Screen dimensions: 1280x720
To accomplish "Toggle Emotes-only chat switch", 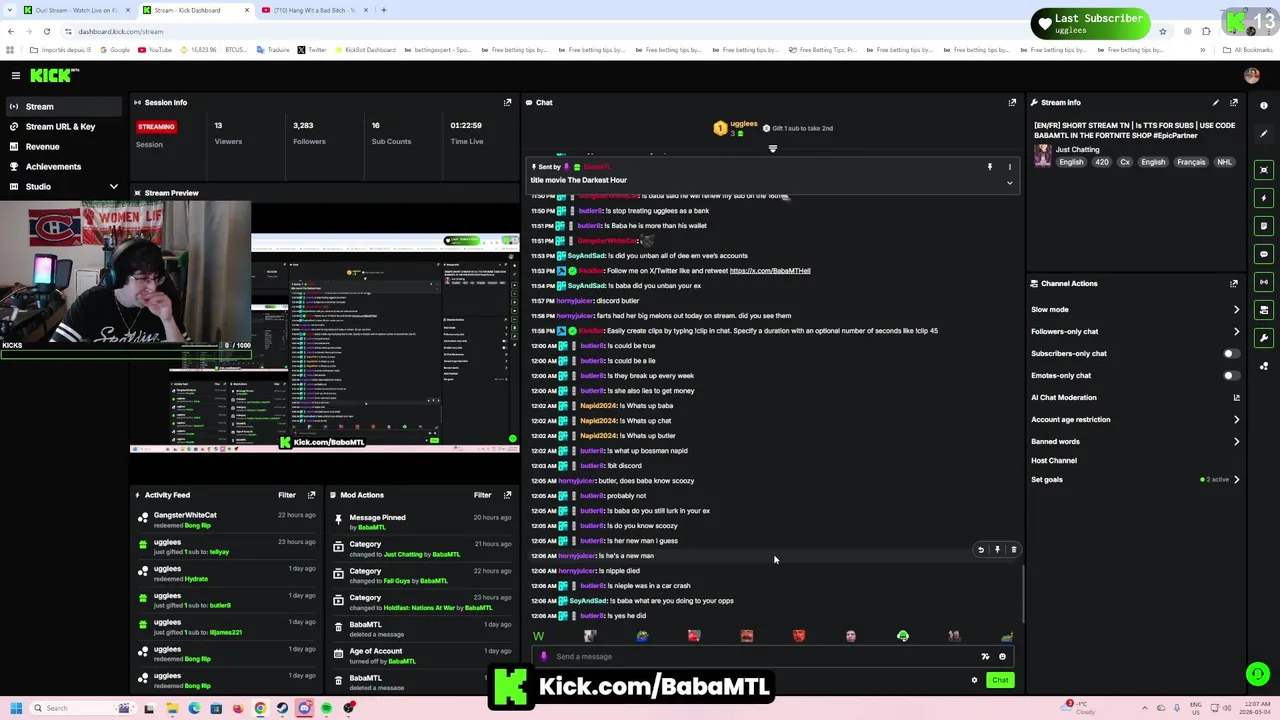I will tap(1232, 375).
